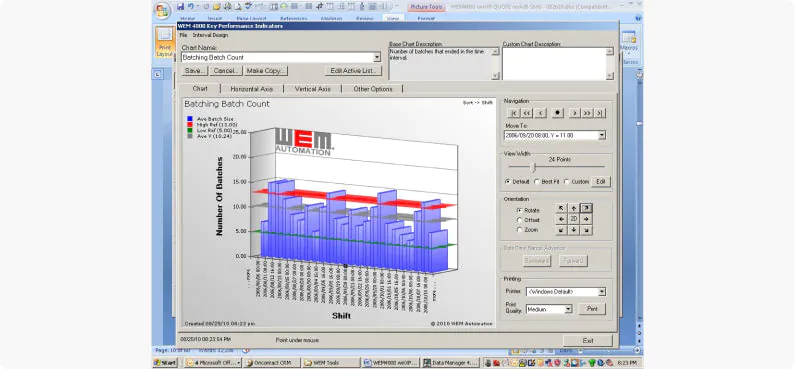Image resolution: width=795 pixels, height=369 pixels.
Task: Click the Cancel... button
Action: pyautogui.click(x=226, y=71)
